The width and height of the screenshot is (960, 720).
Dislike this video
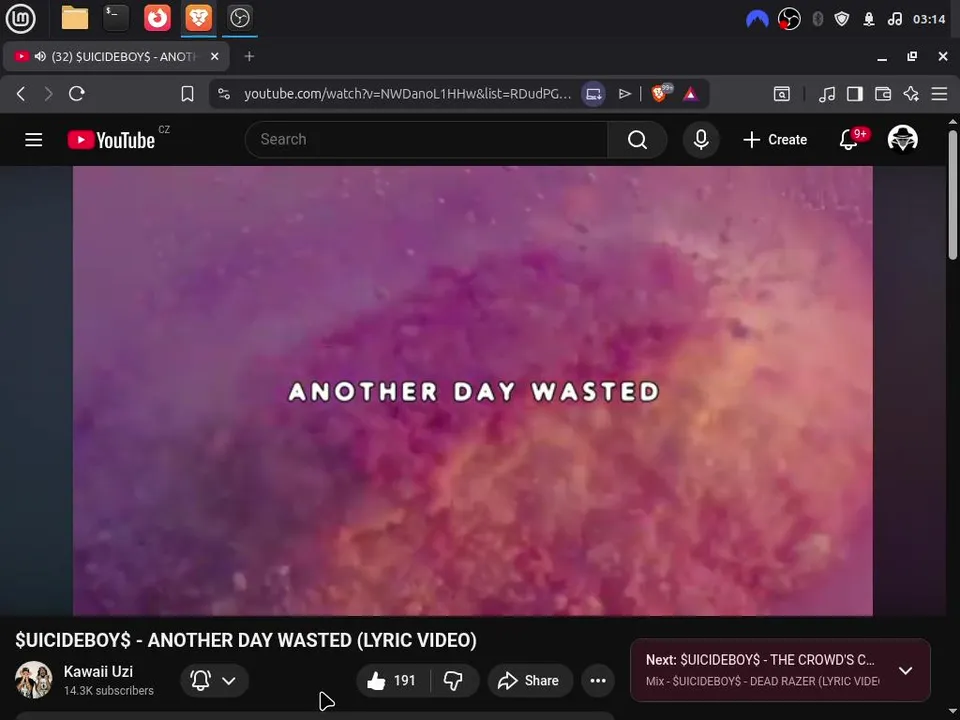pos(454,680)
